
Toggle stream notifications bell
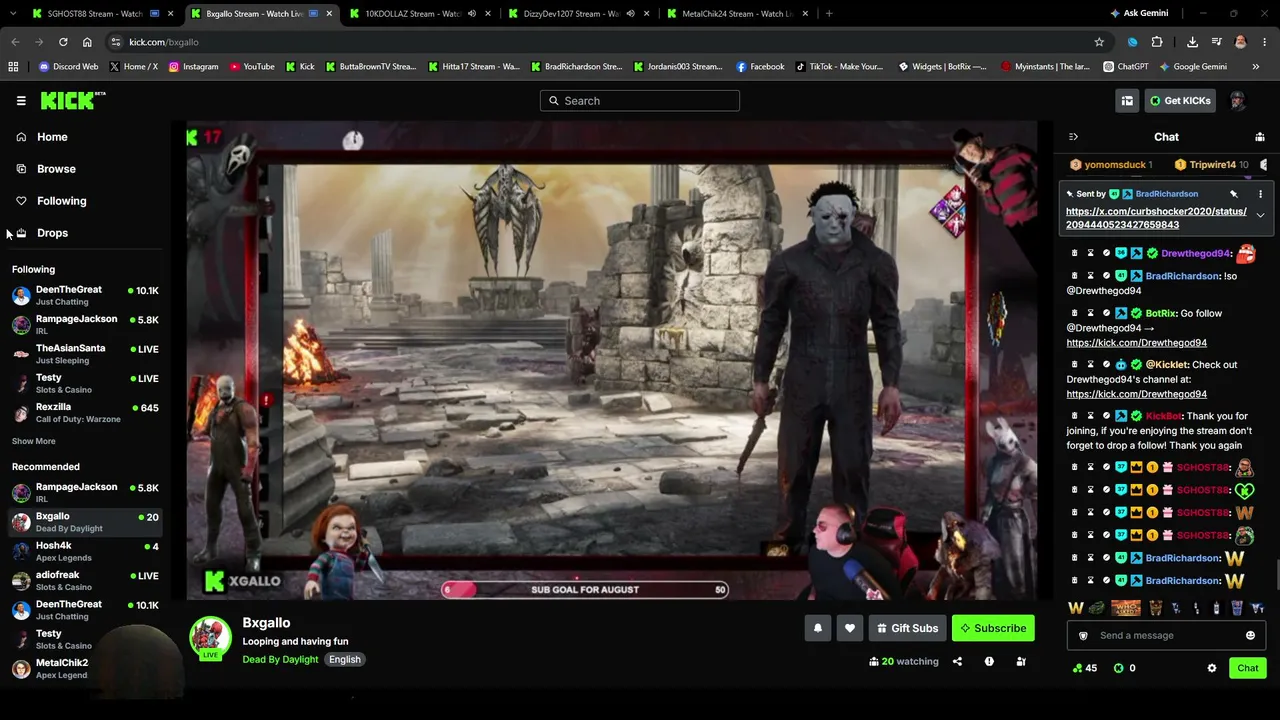tap(818, 628)
